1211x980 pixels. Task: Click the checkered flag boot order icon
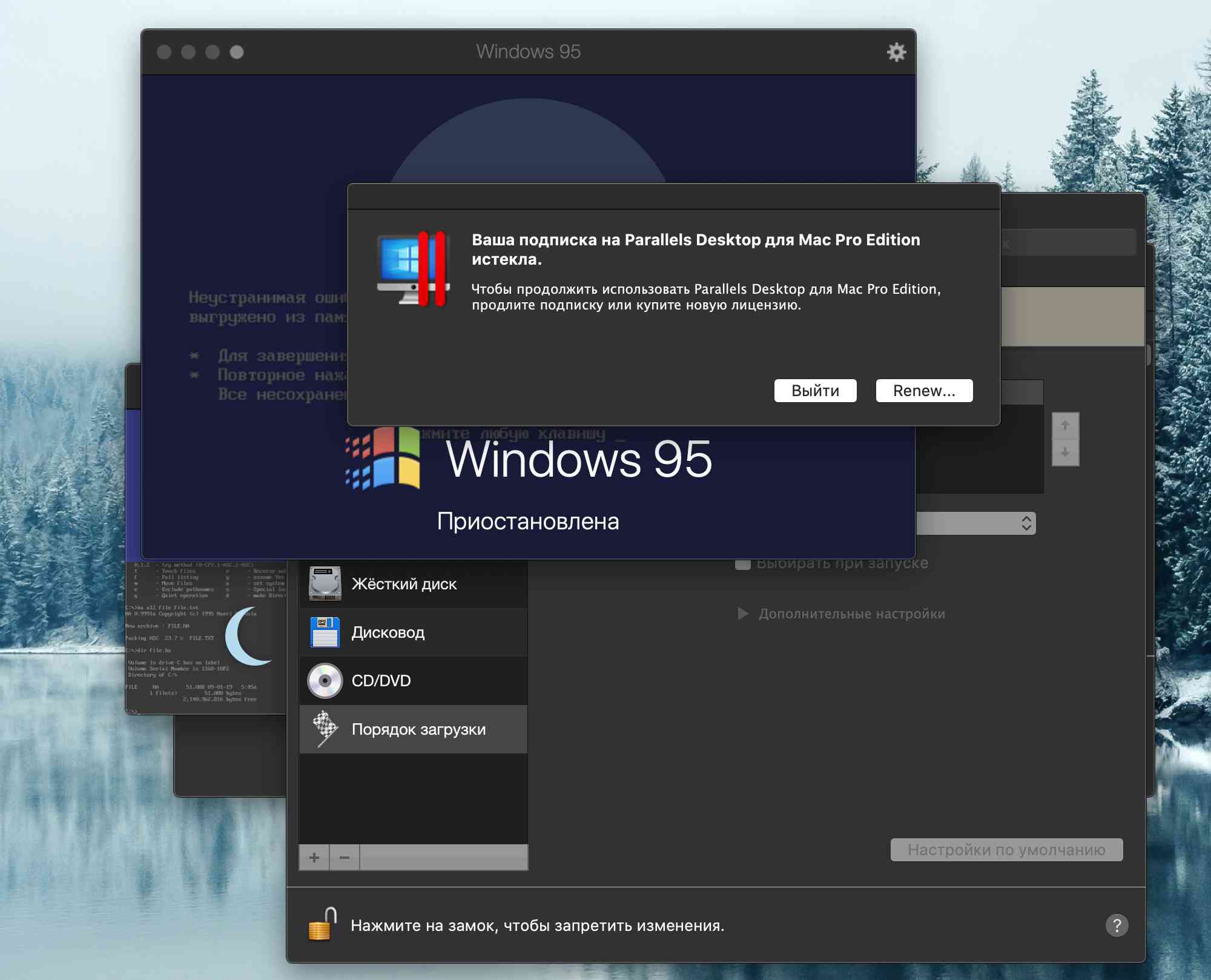pyautogui.click(x=325, y=729)
